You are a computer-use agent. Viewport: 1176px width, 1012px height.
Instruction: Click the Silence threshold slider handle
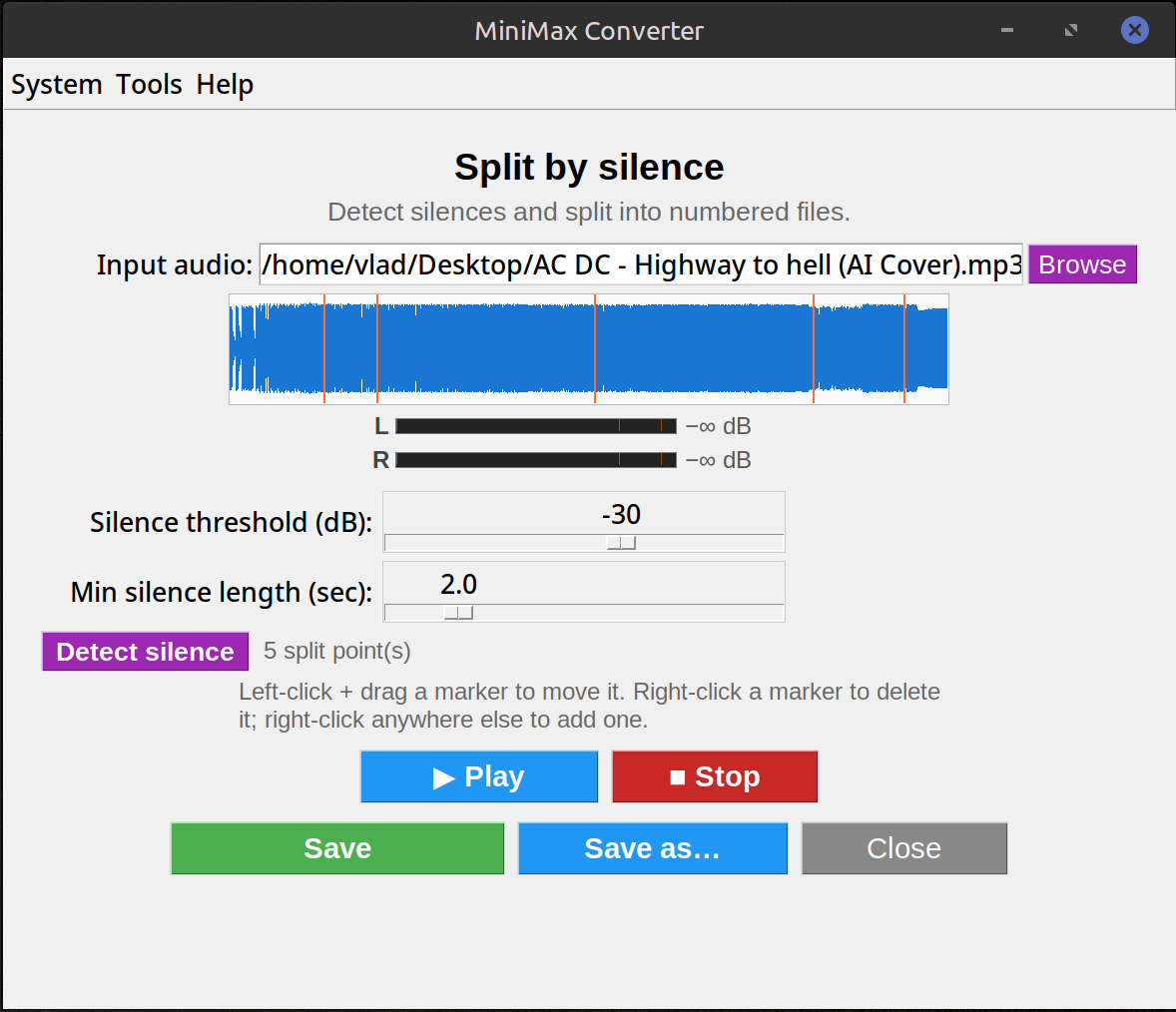(x=621, y=543)
